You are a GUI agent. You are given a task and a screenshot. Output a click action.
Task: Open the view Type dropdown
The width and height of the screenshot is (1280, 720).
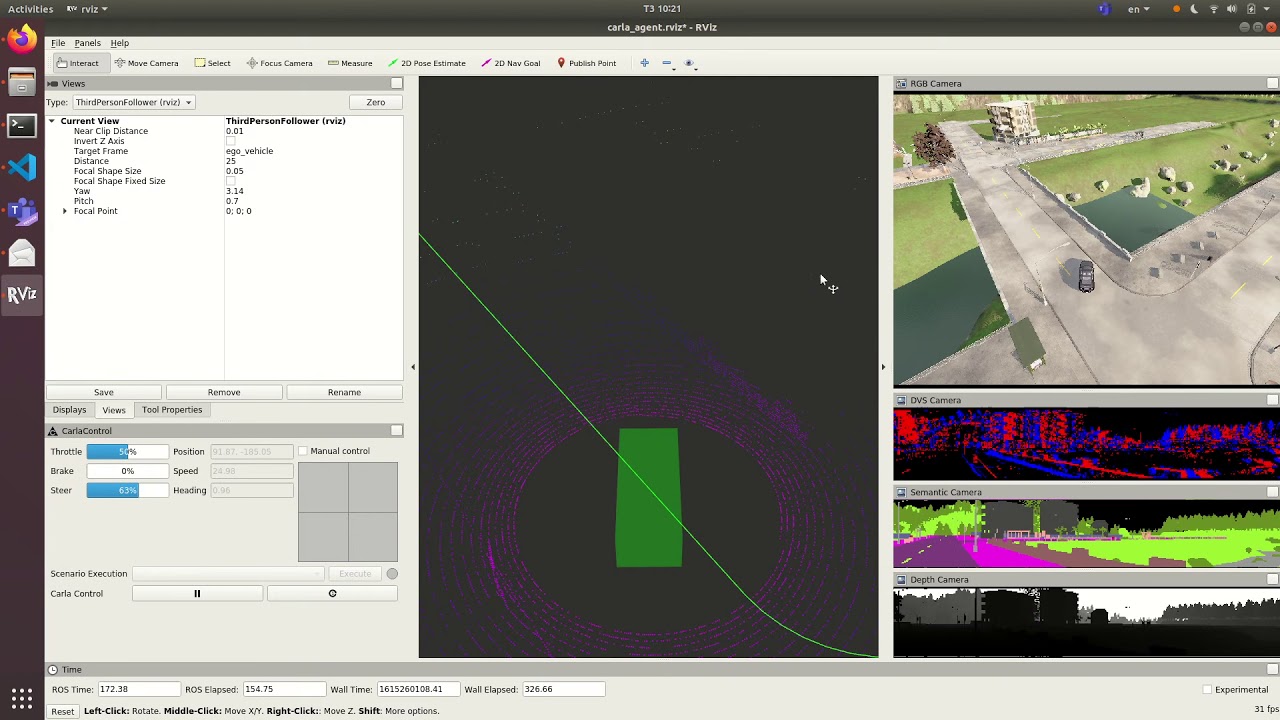click(x=133, y=102)
